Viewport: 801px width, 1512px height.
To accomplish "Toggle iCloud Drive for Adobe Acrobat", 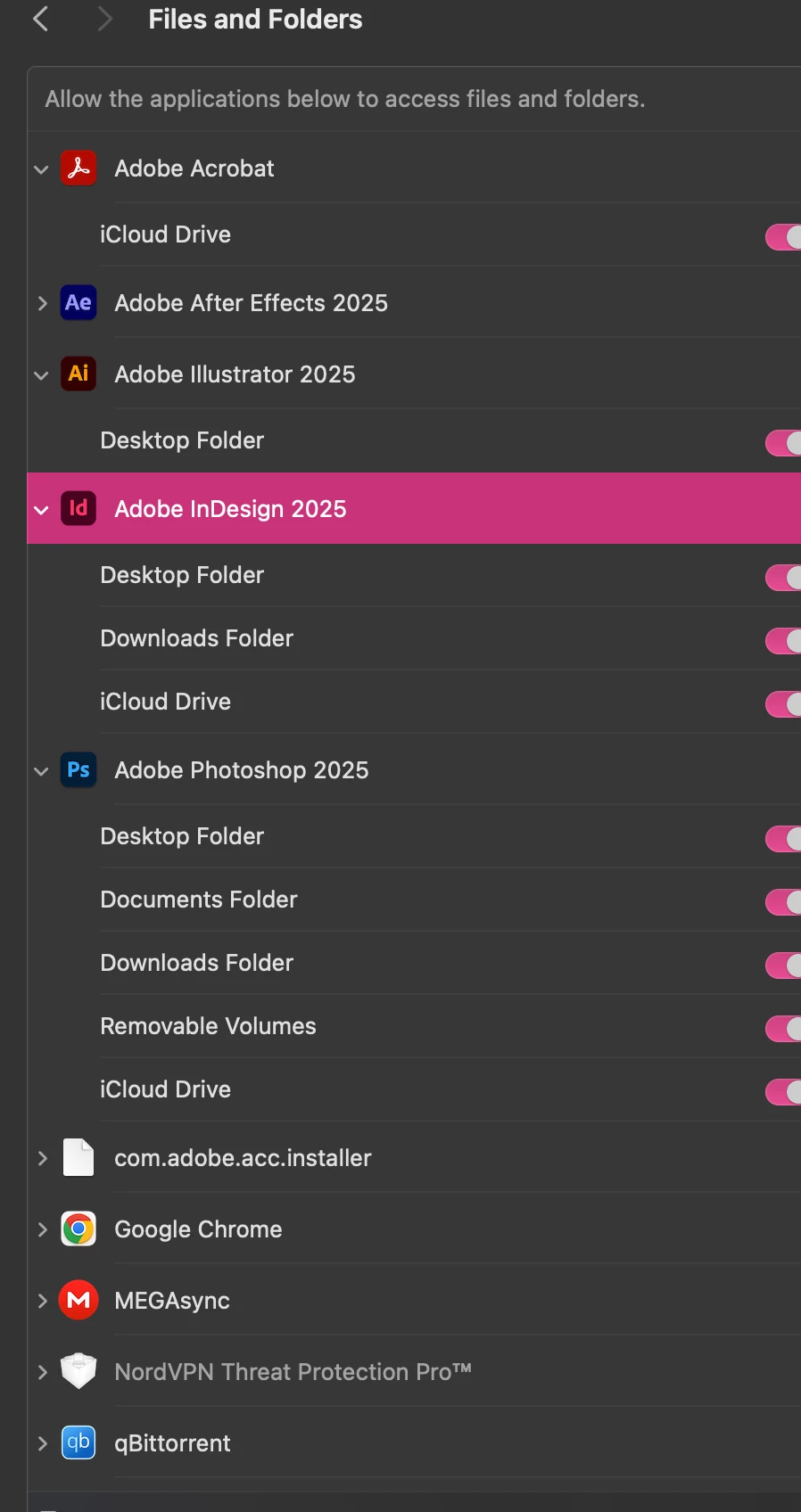I will 783,237.
